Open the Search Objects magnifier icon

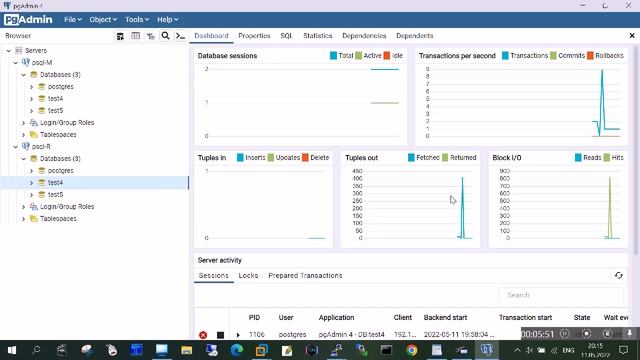point(165,36)
